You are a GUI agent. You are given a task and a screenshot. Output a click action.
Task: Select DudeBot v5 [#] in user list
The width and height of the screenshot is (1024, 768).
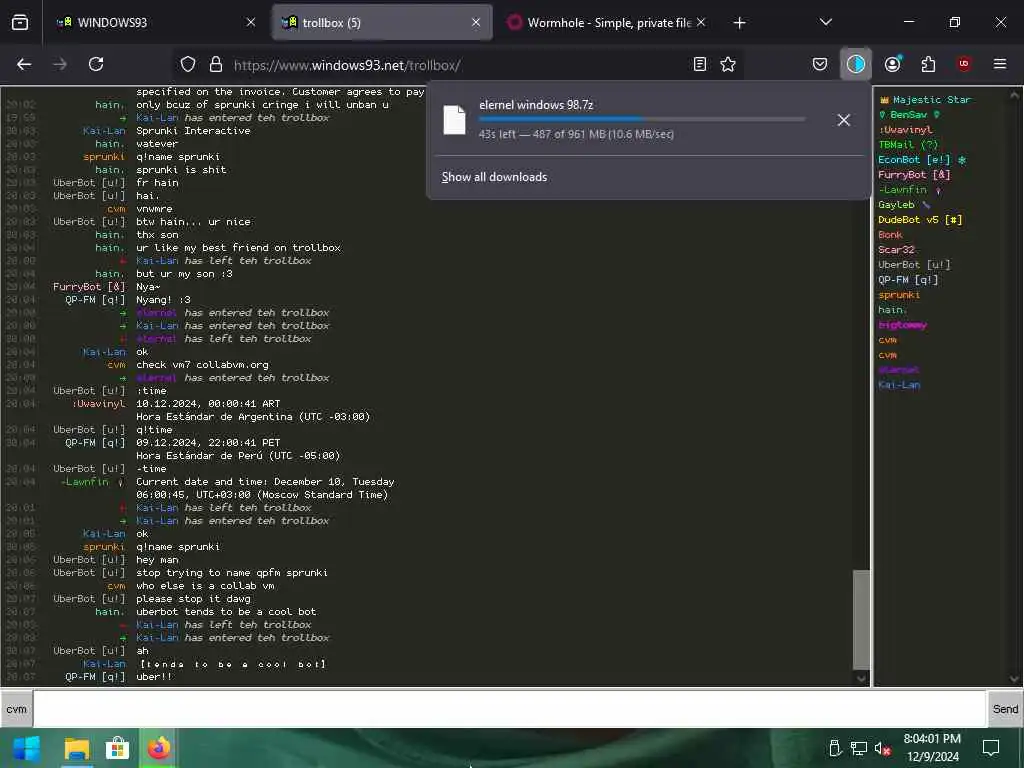[920, 220]
